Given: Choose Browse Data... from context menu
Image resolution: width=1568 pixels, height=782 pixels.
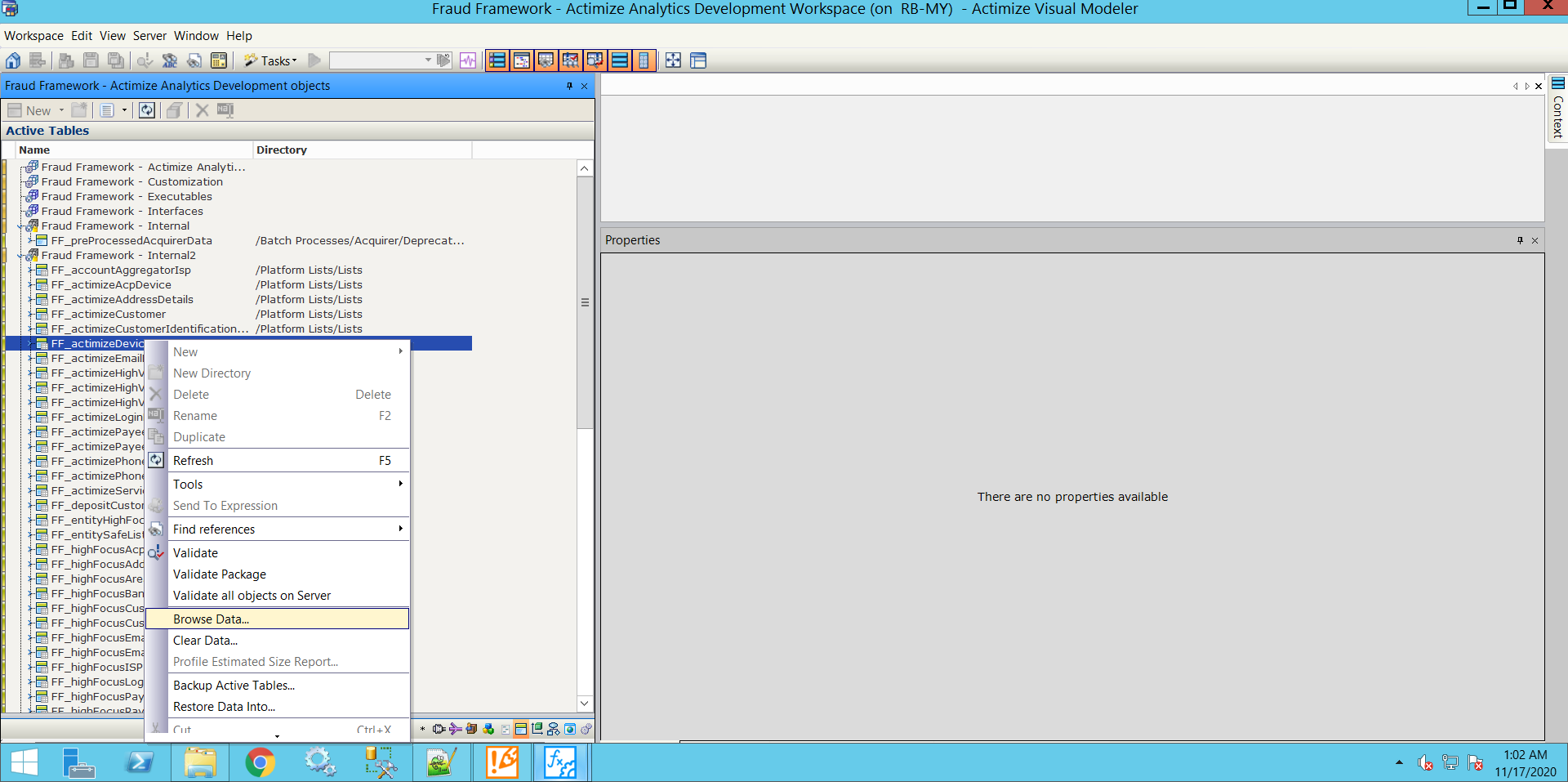Looking at the screenshot, I should tap(277, 619).
